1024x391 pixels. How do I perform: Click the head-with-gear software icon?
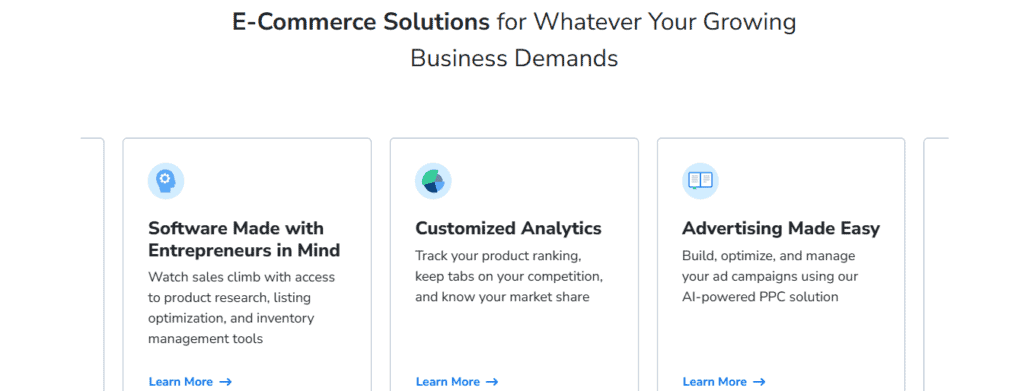(166, 181)
